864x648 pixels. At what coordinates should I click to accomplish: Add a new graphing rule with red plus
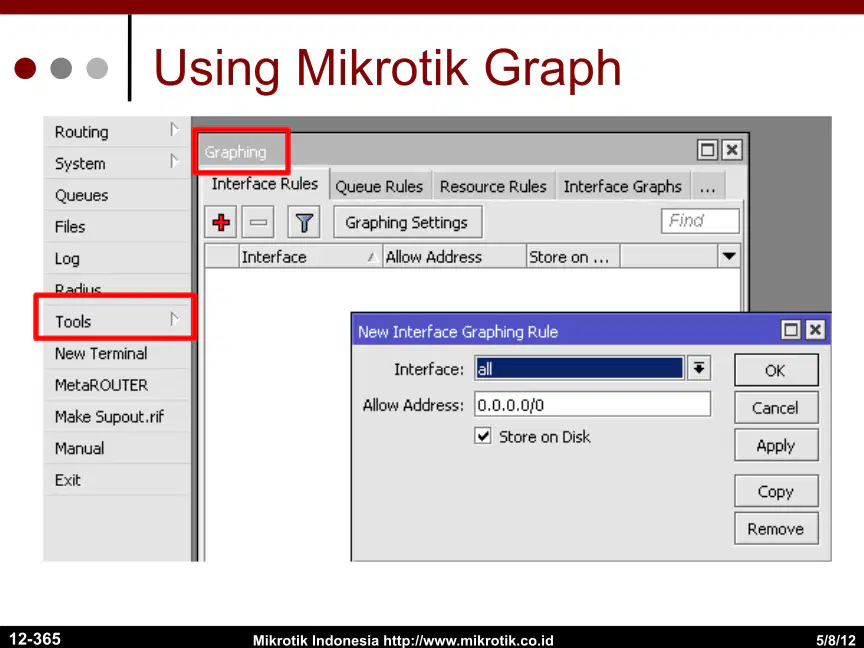click(221, 223)
